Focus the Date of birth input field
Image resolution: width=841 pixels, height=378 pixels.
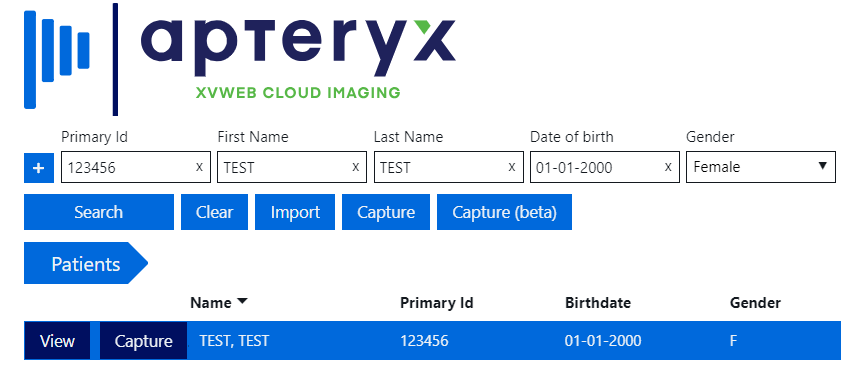604,167
